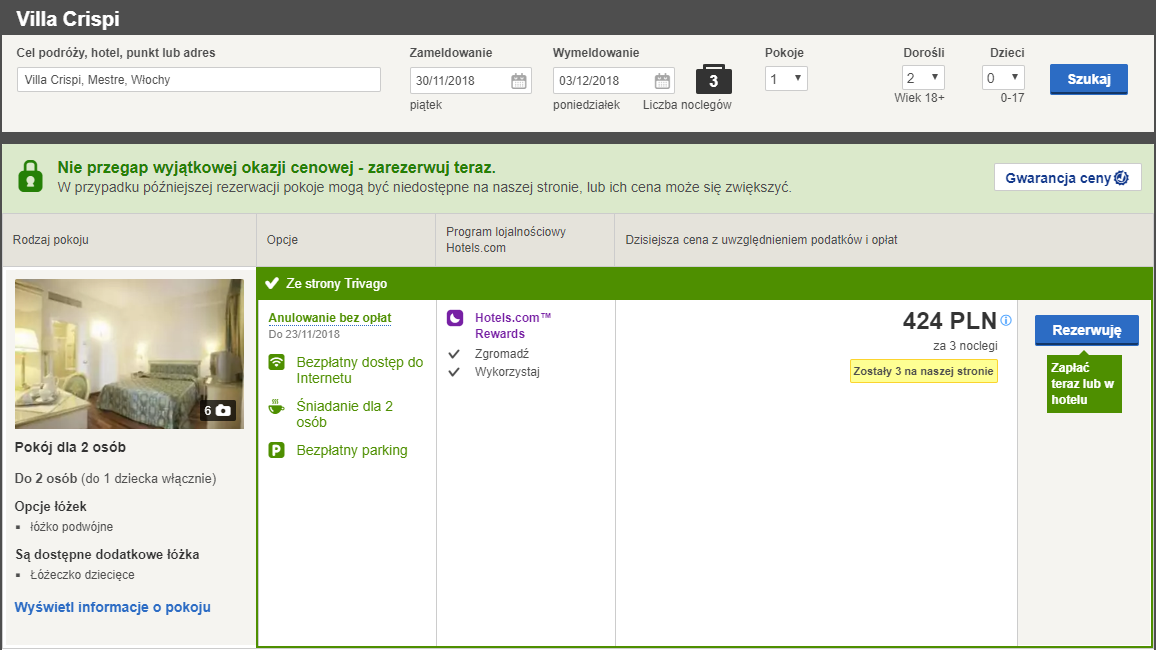Open the Dzieci children dropdown
This screenshot has width=1156, height=650.
click(x=1003, y=77)
